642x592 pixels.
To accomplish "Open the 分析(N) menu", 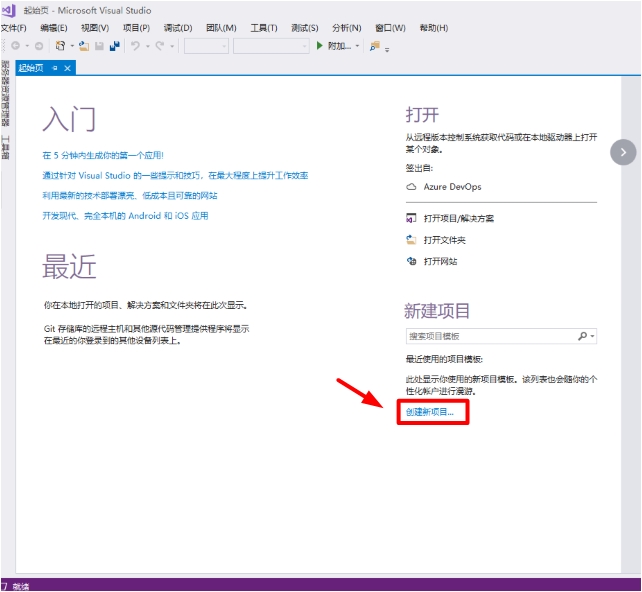I will pos(346,28).
